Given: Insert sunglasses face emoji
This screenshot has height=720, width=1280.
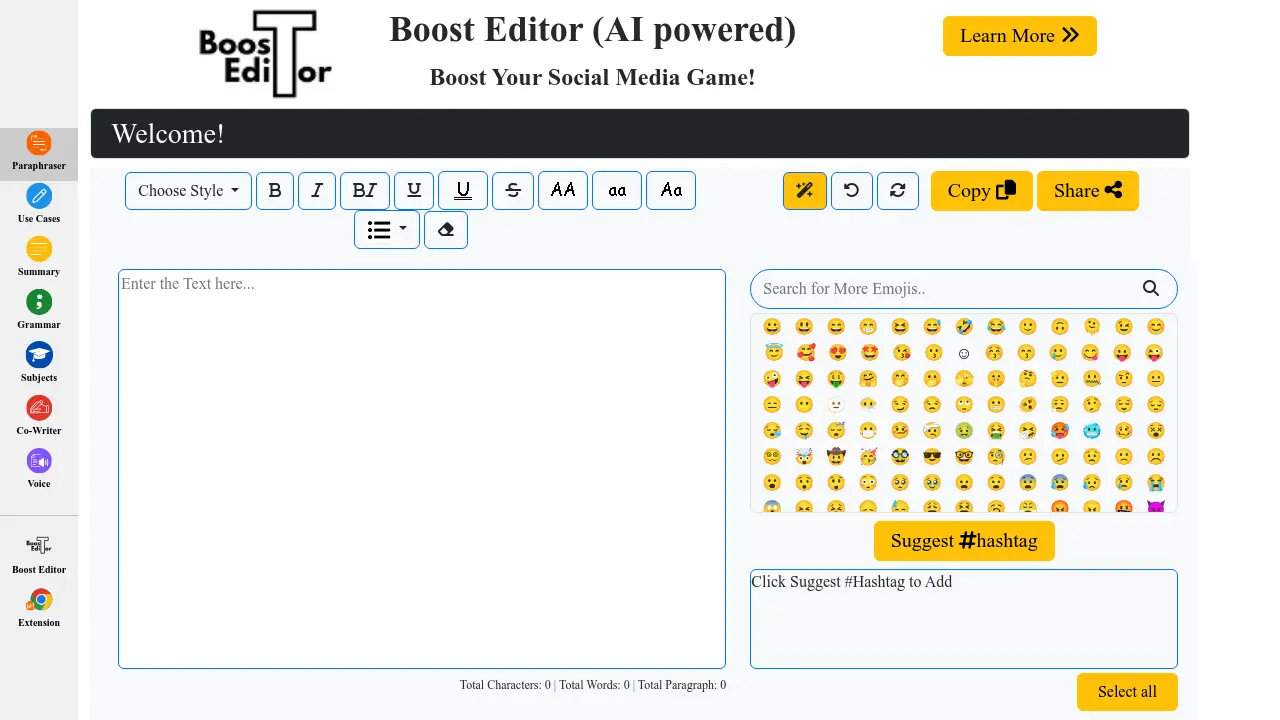Looking at the screenshot, I should (932, 457).
